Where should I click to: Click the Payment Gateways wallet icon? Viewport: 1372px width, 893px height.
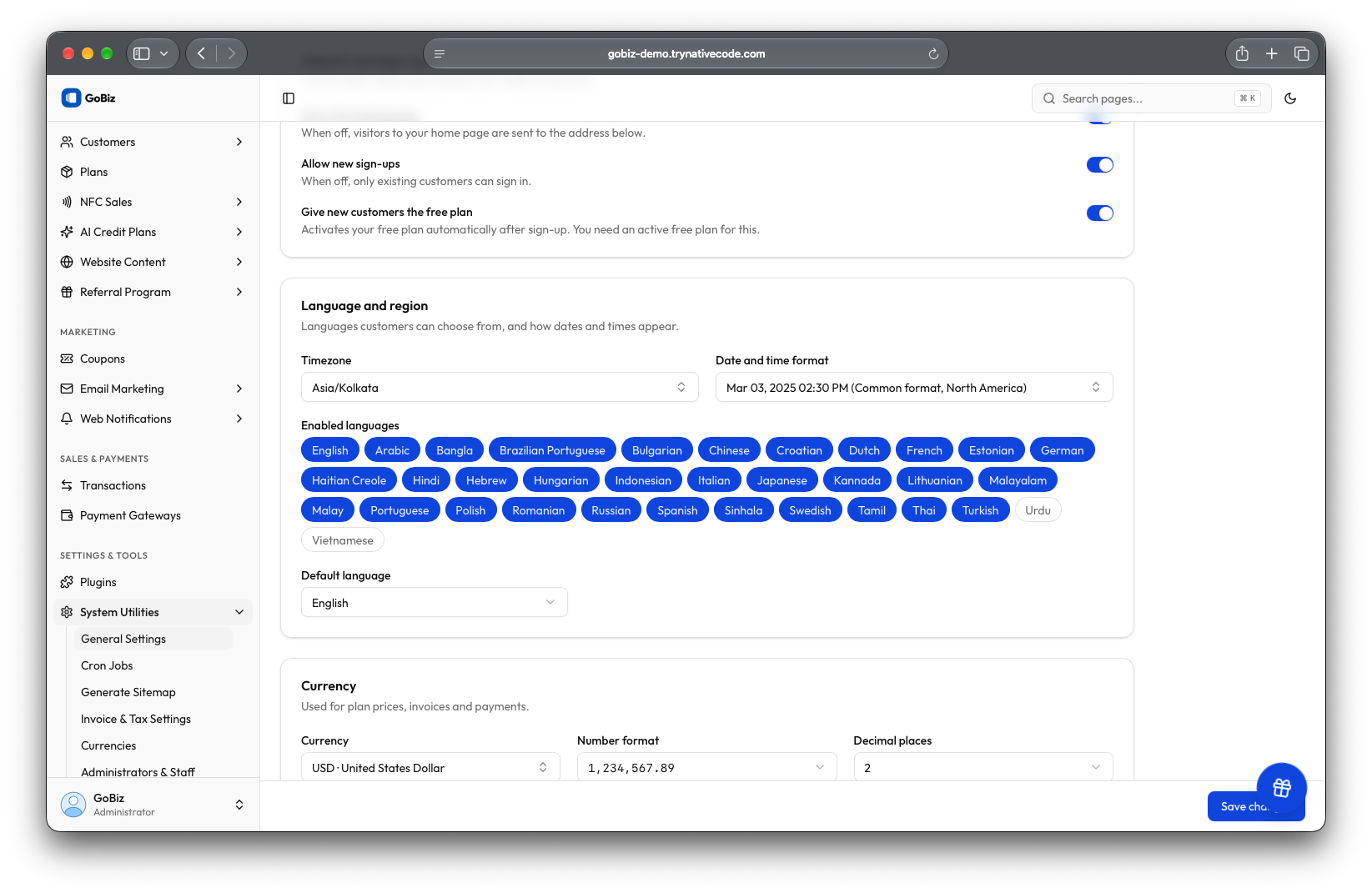[67, 515]
